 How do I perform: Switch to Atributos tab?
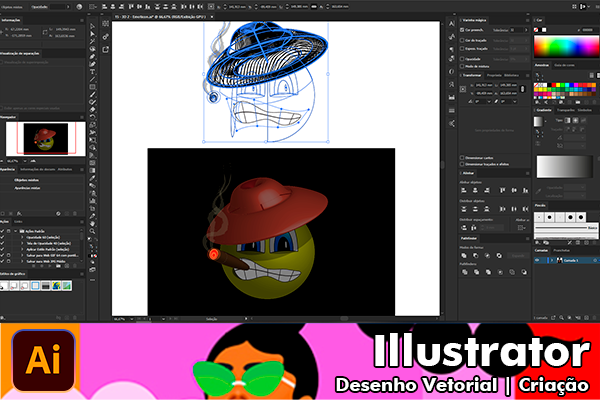click(65, 169)
